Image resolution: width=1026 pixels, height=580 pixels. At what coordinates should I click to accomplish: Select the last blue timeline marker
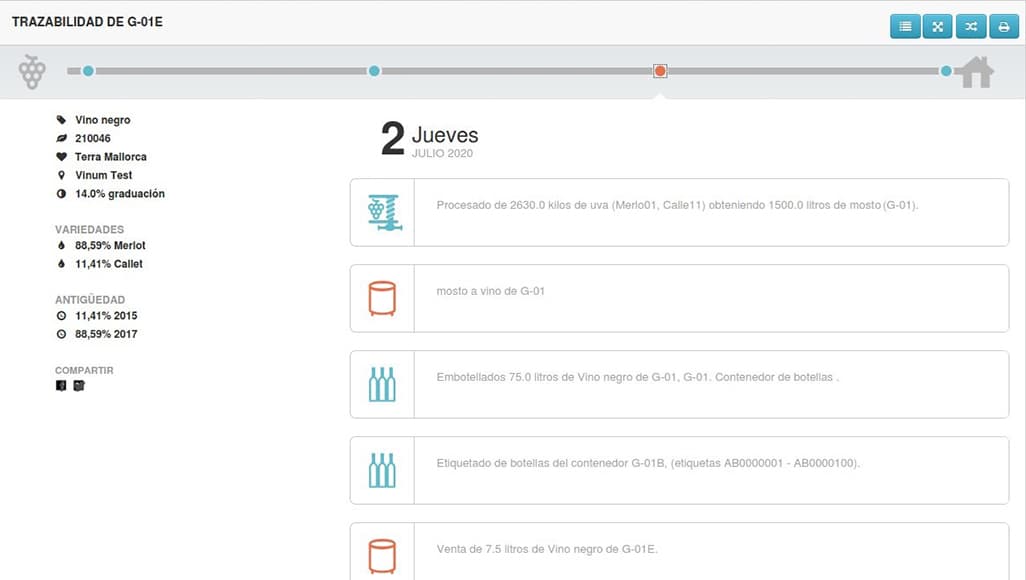click(946, 71)
